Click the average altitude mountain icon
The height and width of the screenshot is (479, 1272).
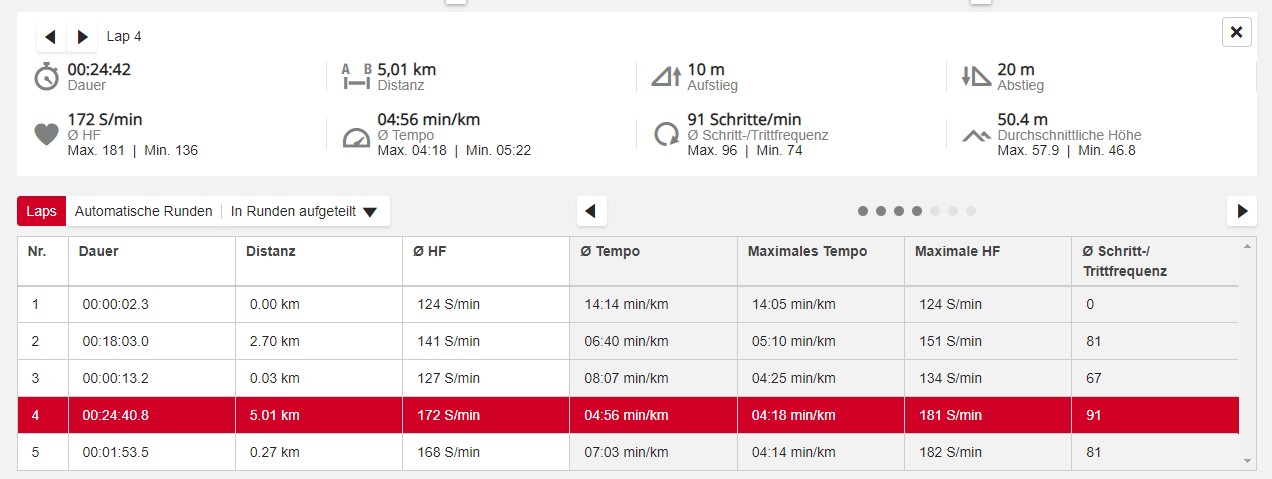coord(976,135)
